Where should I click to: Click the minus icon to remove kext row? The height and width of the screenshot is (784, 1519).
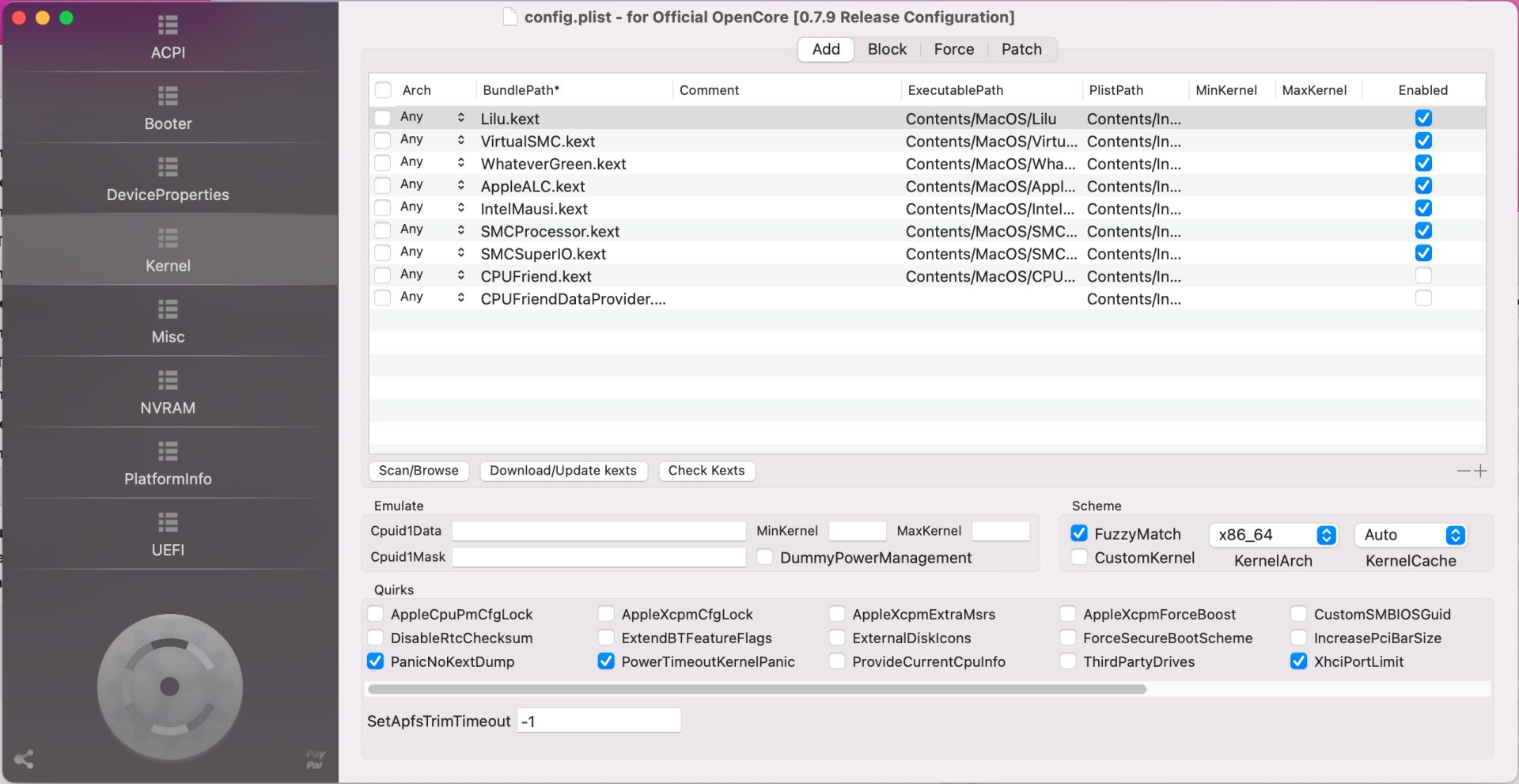click(x=1464, y=471)
